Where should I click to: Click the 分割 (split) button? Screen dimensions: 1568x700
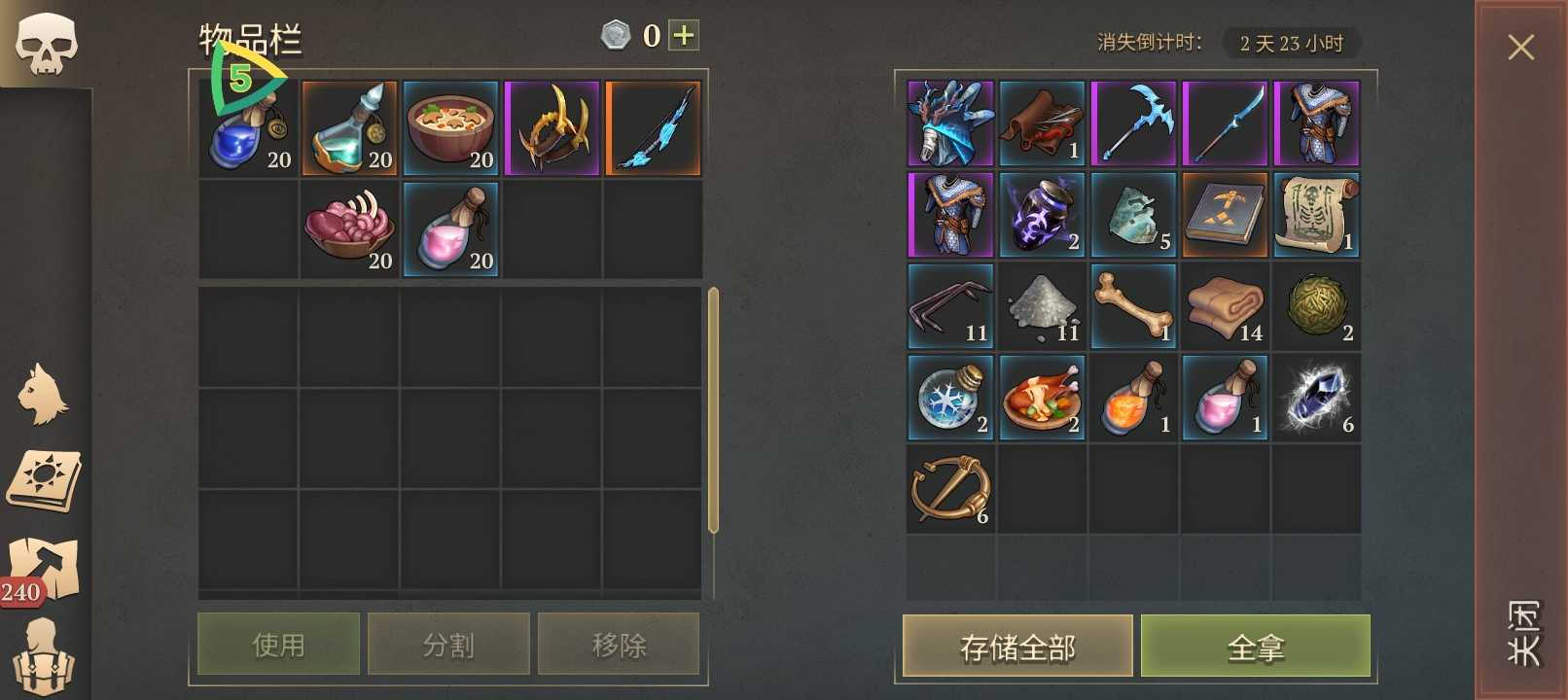pos(448,644)
